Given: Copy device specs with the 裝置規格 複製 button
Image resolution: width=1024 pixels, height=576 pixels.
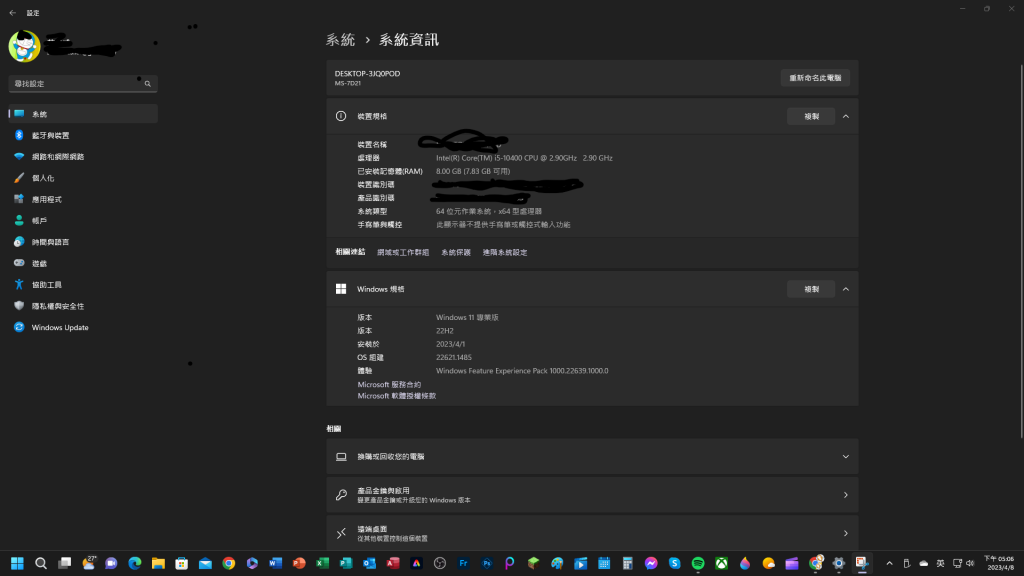Looking at the screenshot, I should [x=811, y=116].
